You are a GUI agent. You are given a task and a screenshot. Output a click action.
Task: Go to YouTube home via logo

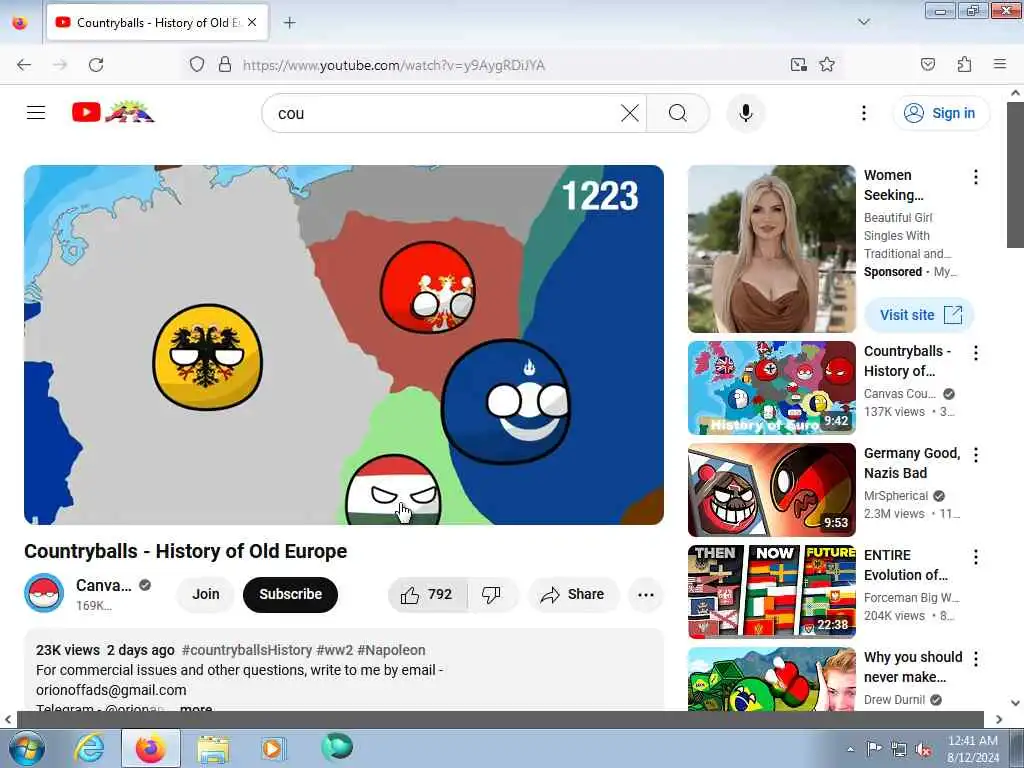tap(113, 113)
